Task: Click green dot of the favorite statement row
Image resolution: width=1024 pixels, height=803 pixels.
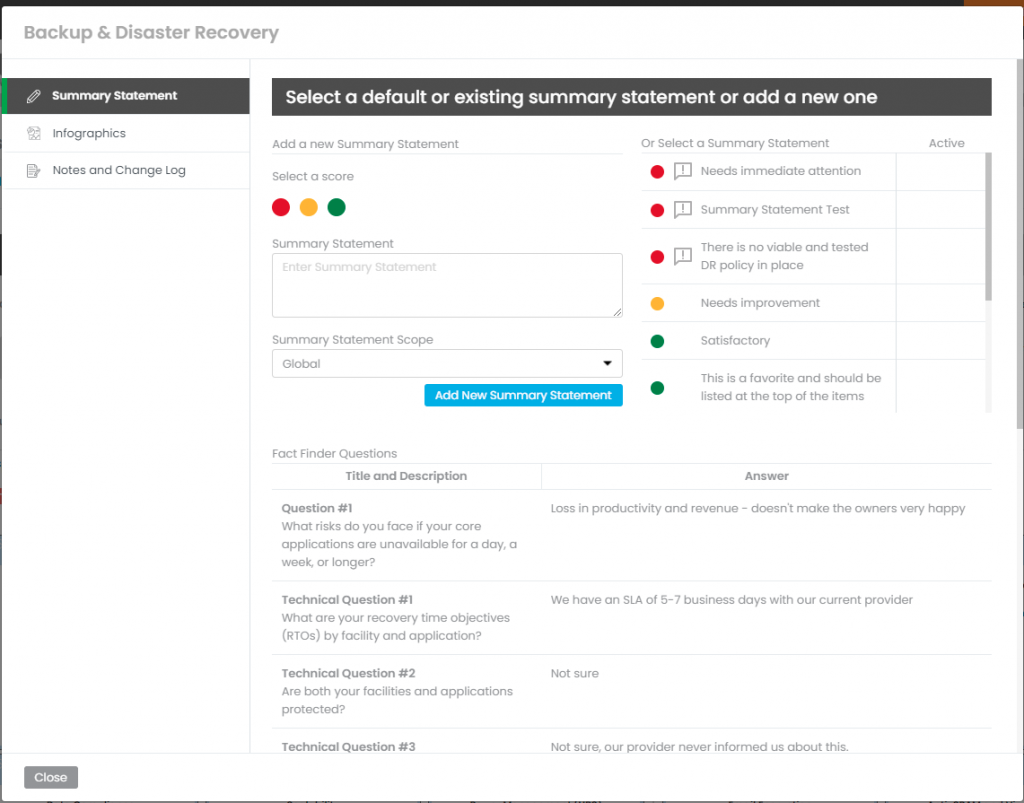Action: click(x=657, y=388)
